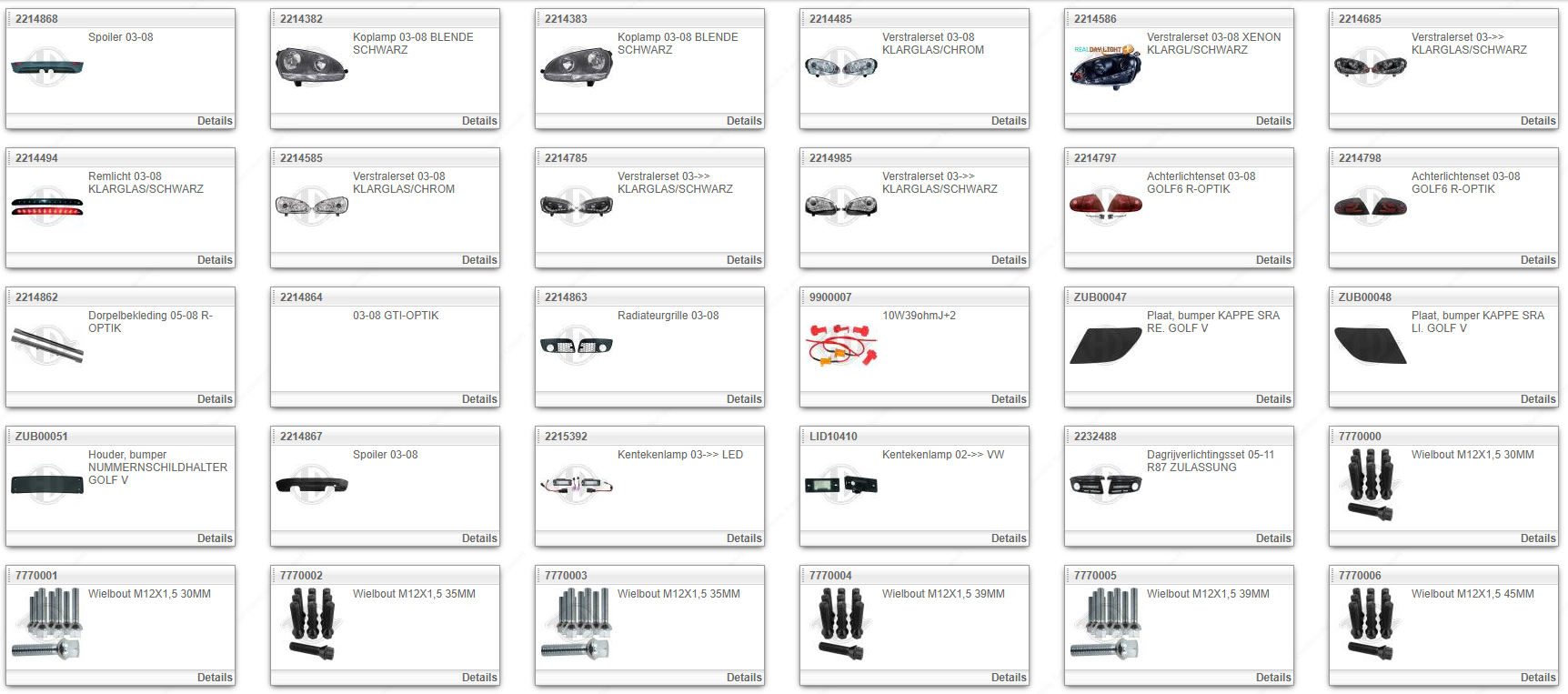Click the bumper cap image ZUB00048
This screenshot has height=694, width=1568.
pos(1370,346)
